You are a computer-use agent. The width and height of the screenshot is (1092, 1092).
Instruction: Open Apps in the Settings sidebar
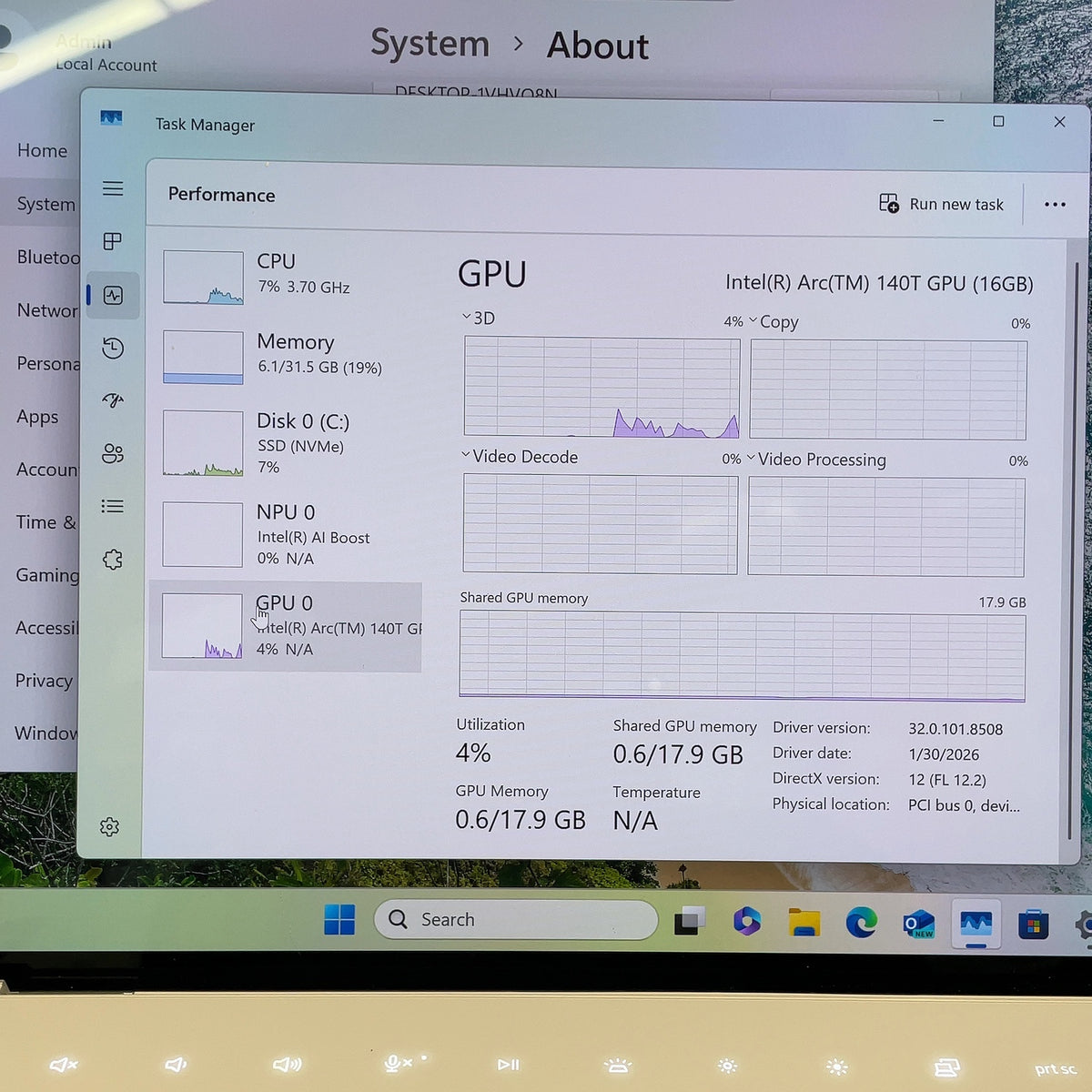pyautogui.click(x=37, y=417)
